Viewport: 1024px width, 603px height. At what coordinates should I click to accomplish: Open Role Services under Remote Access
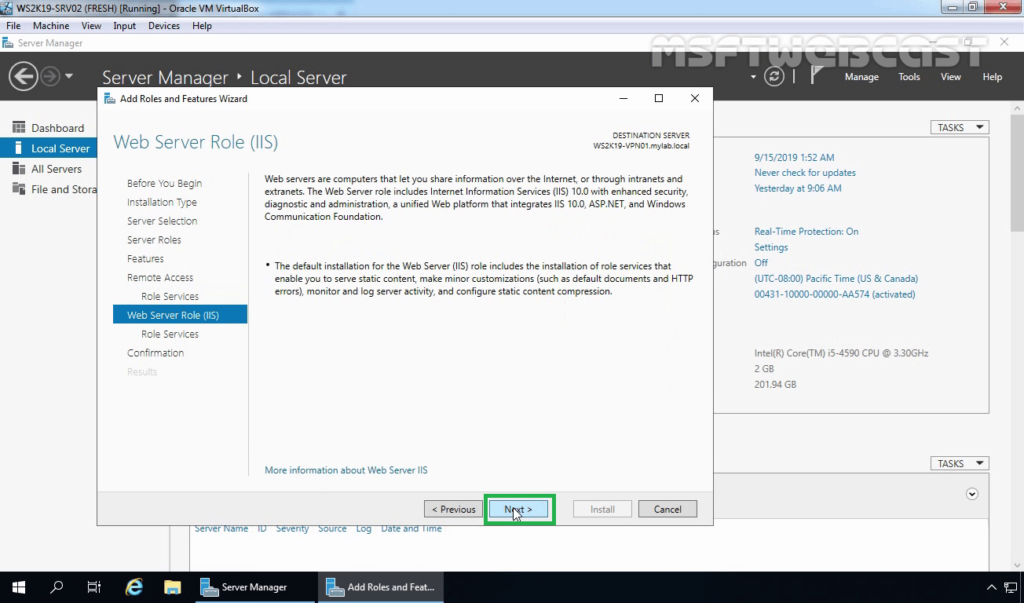pyautogui.click(x=170, y=296)
